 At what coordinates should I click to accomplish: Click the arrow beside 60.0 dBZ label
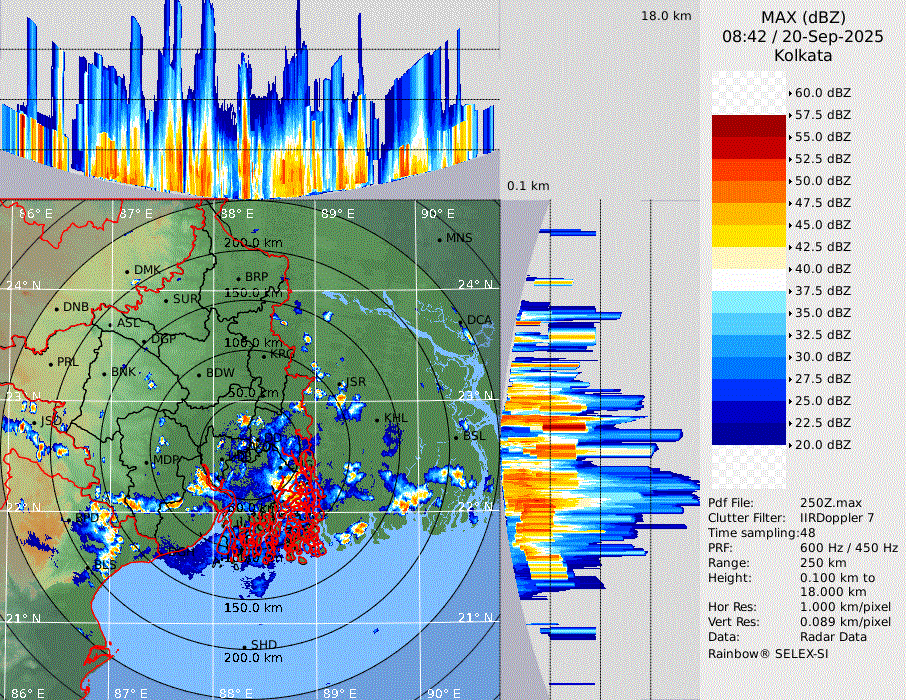coord(791,93)
